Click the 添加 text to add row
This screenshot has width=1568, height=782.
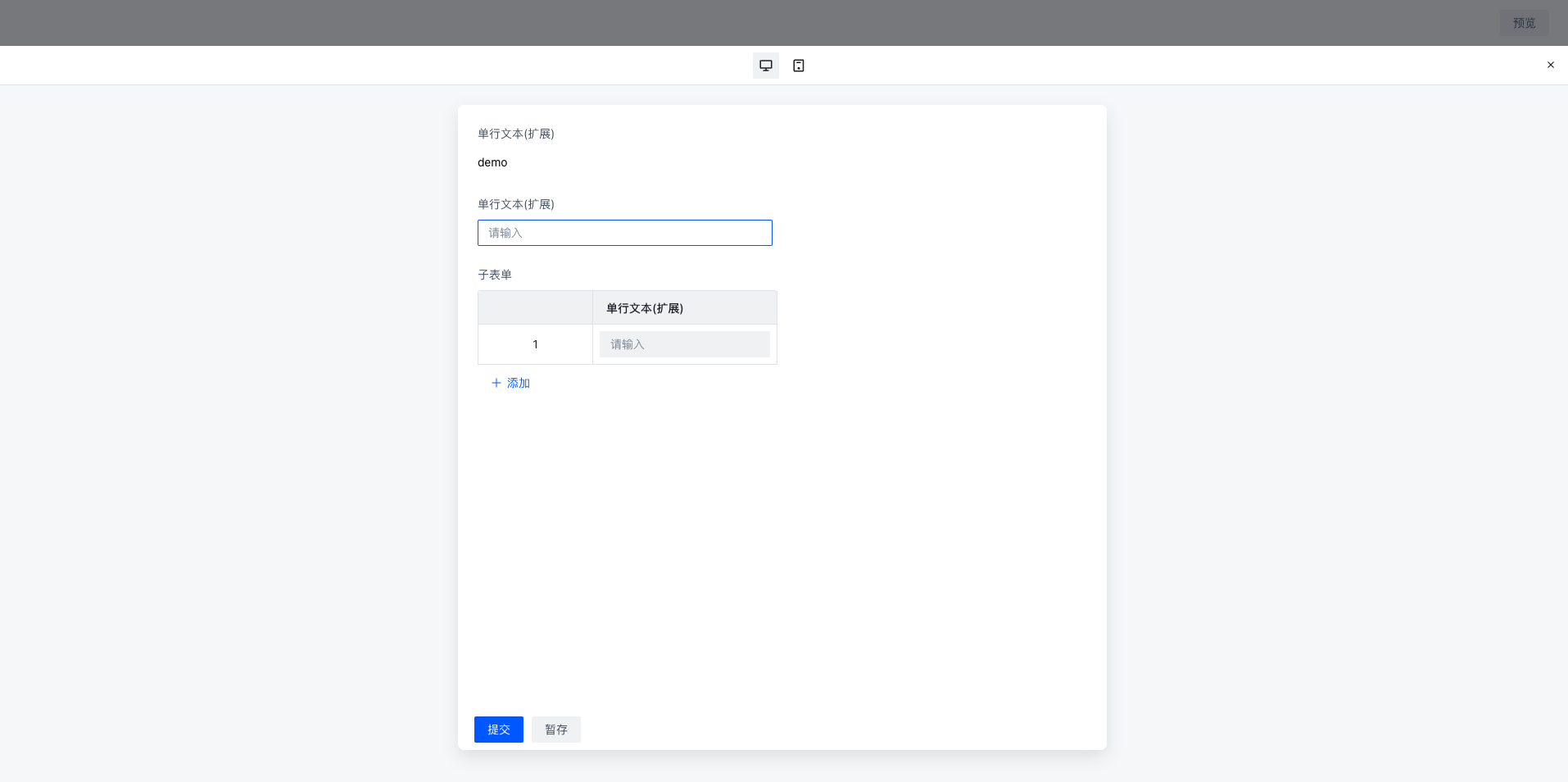[x=519, y=383]
